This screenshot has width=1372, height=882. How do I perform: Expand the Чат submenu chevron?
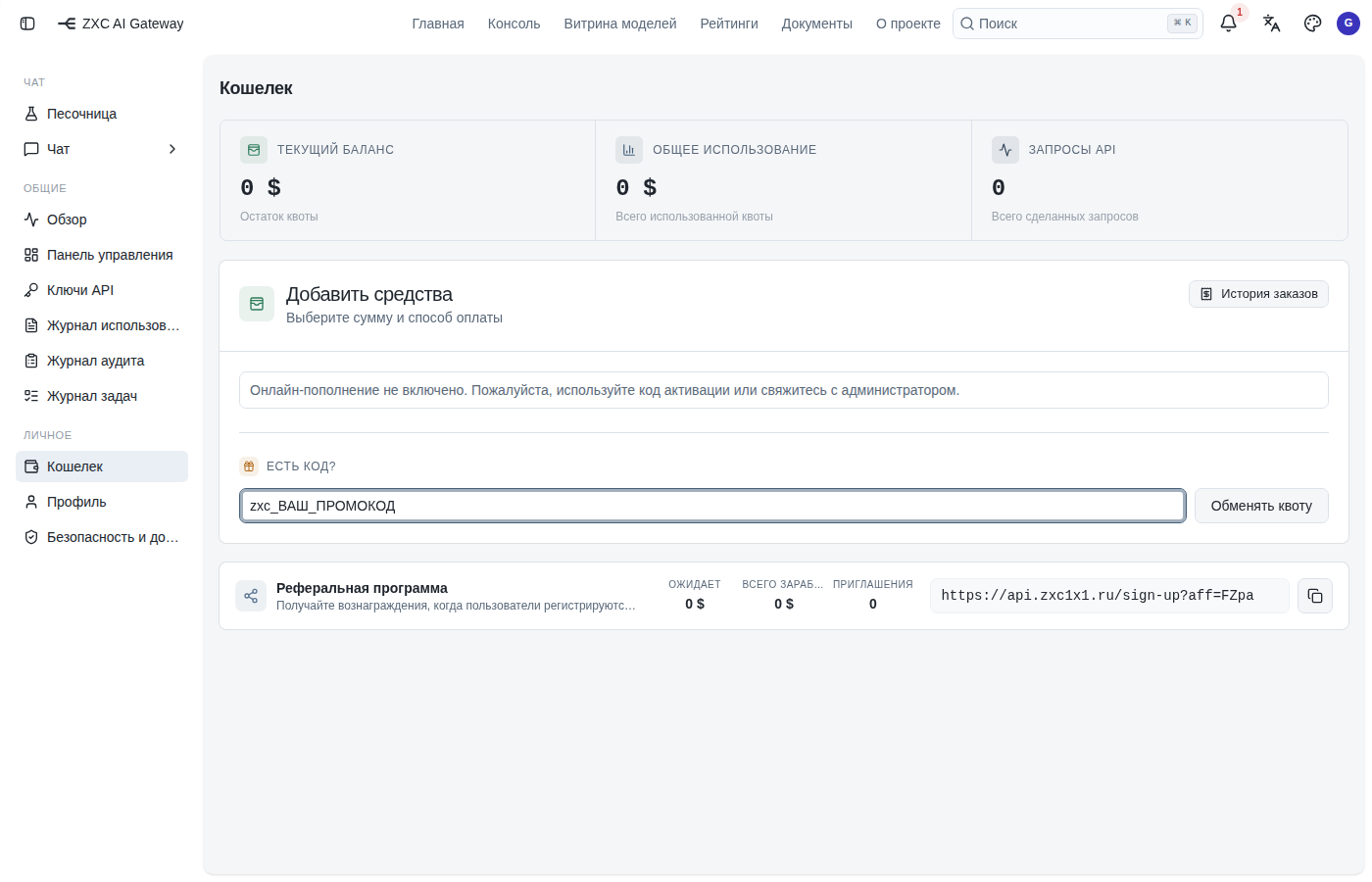pyautogui.click(x=172, y=149)
